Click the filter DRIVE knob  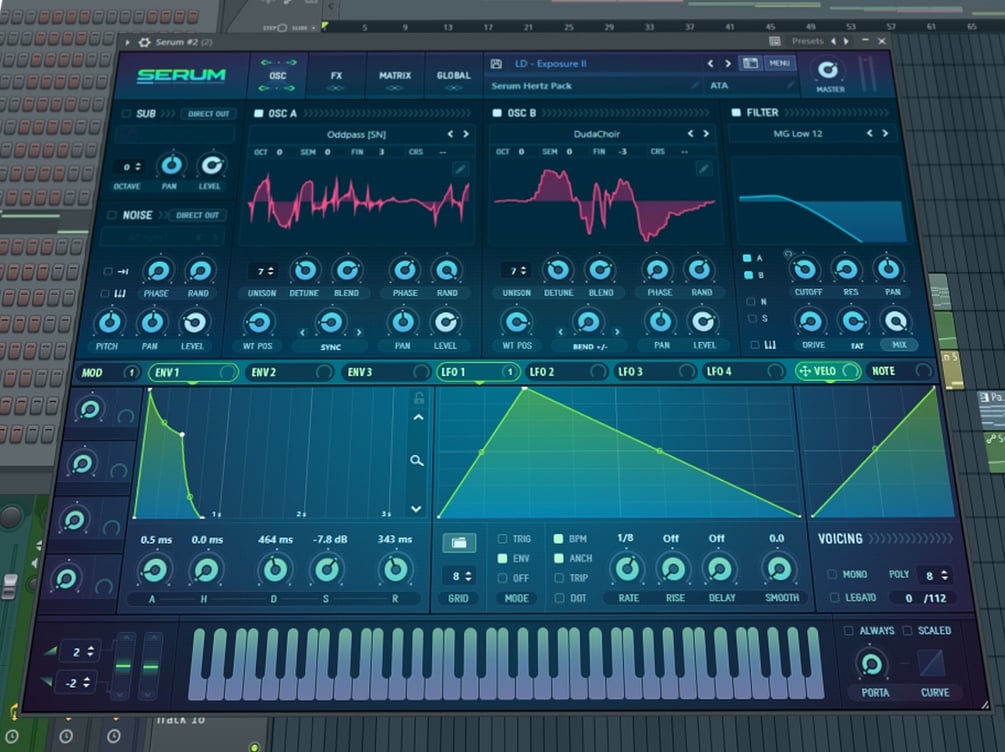pos(810,321)
